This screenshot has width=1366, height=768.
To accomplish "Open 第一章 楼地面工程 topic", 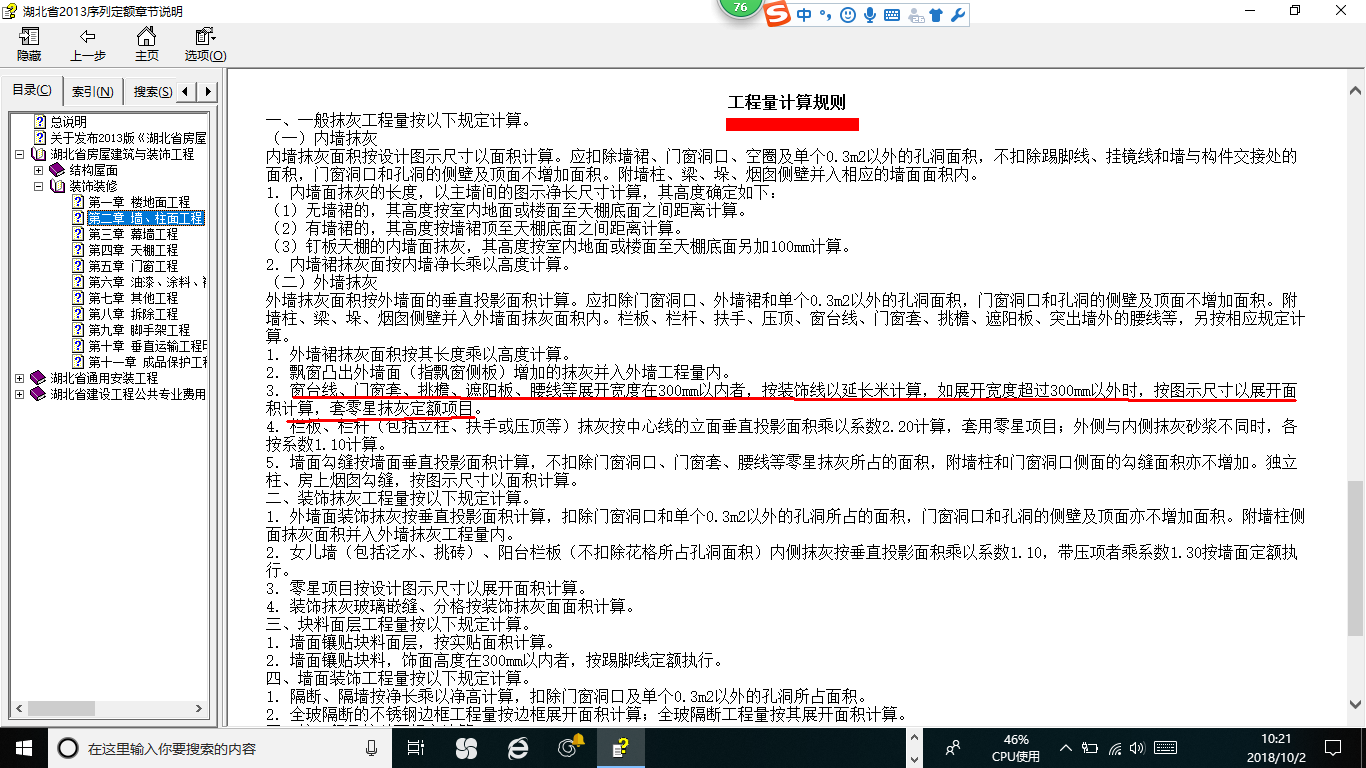I will click(x=138, y=202).
